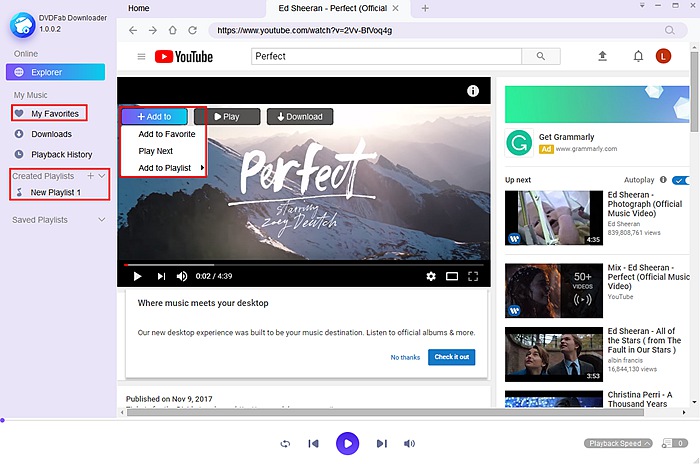This screenshot has width=700, height=464.
Task: Enter fullscreen in the YouTube player
Action: tap(473, 276)
